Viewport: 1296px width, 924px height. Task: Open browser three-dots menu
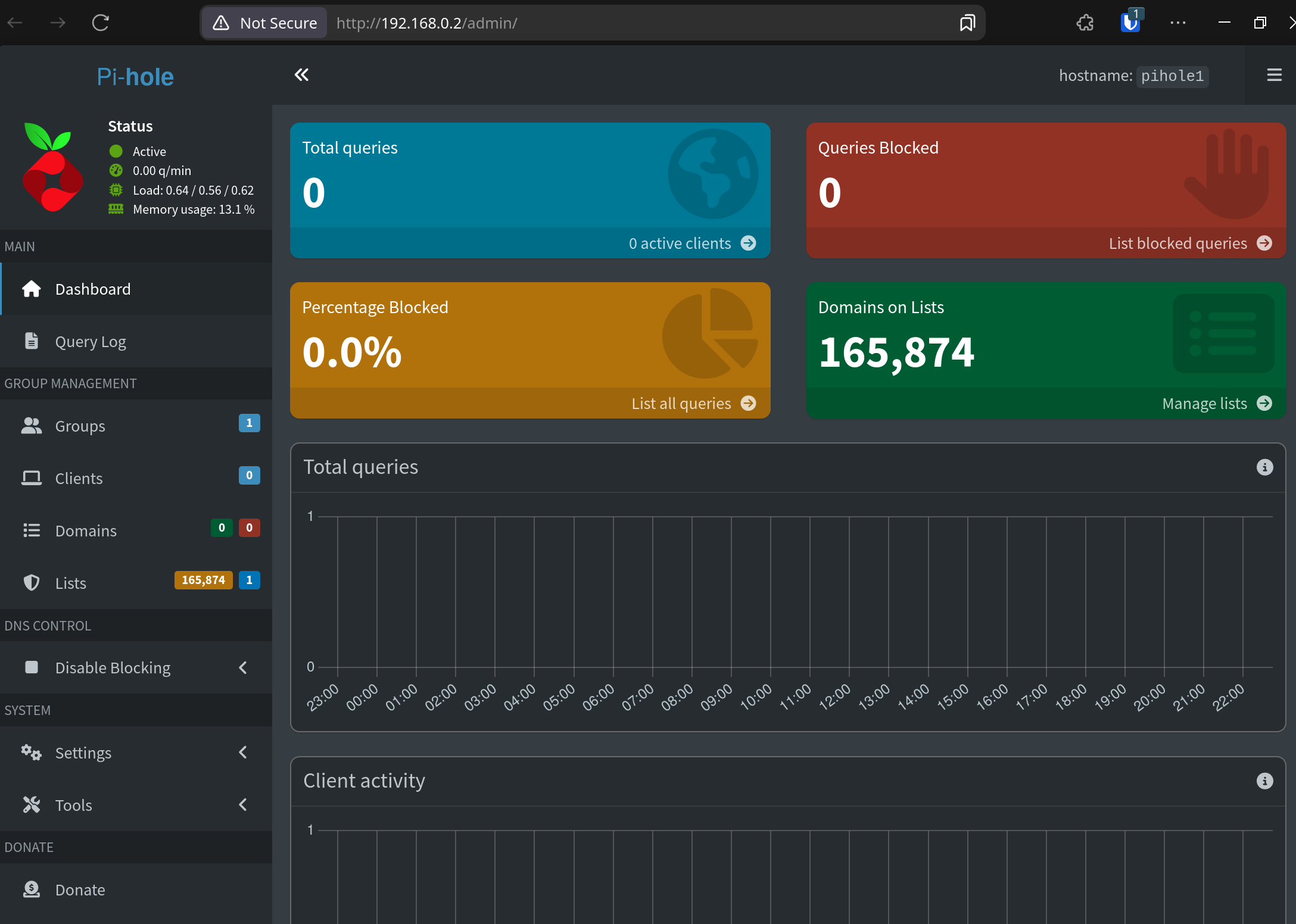coord(1177,23)
